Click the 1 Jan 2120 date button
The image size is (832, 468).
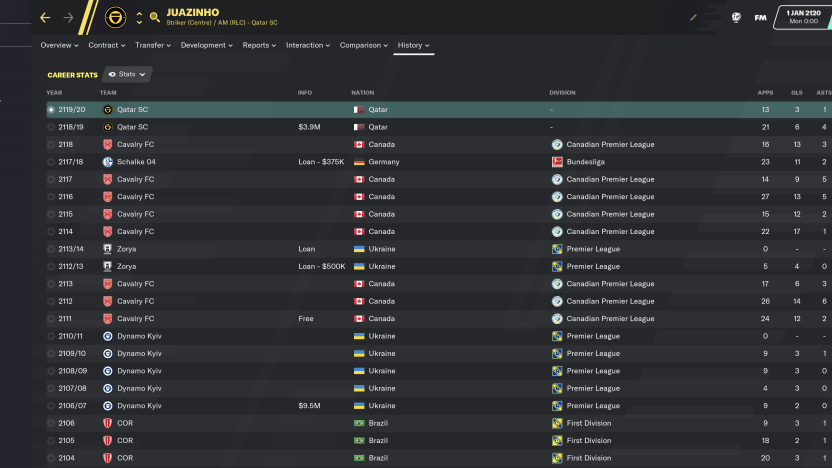coord(803,17)
